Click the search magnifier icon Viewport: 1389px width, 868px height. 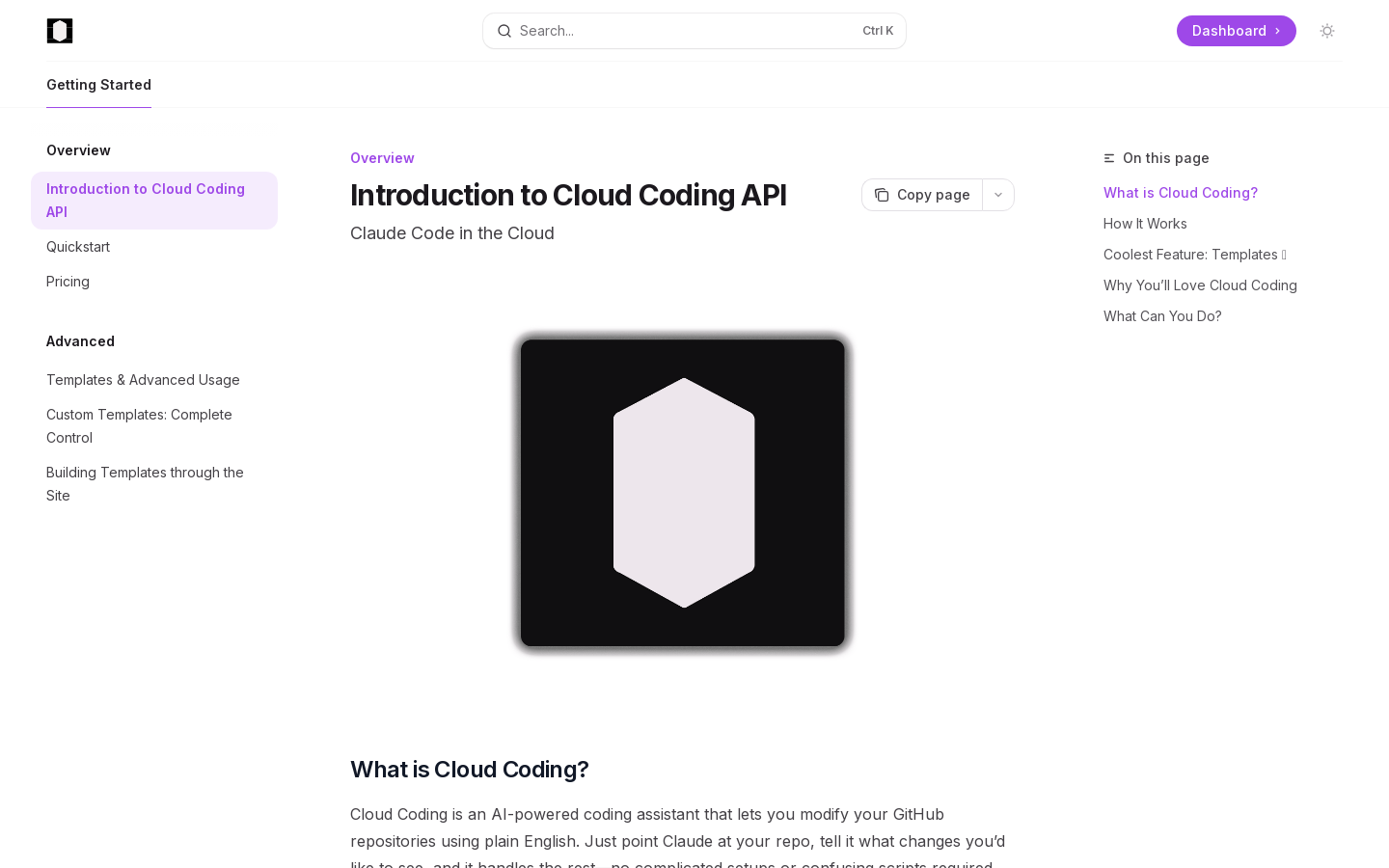(x=504, y=31)
